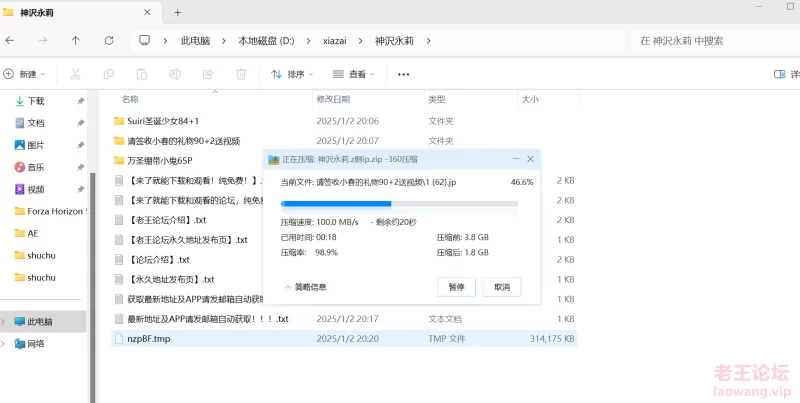Click the Copy icon in toolbar
The image size is (800, 403).
[109, 74]
